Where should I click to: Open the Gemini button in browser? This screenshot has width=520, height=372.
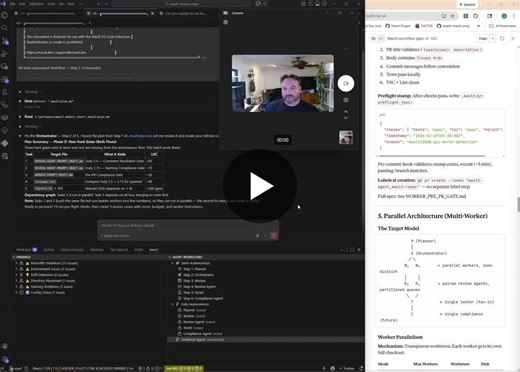(467, 5)
